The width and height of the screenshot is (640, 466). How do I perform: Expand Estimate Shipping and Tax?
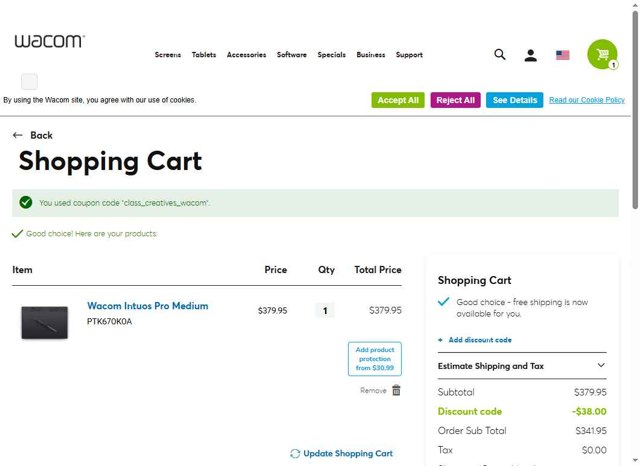[x=522, y=366]
